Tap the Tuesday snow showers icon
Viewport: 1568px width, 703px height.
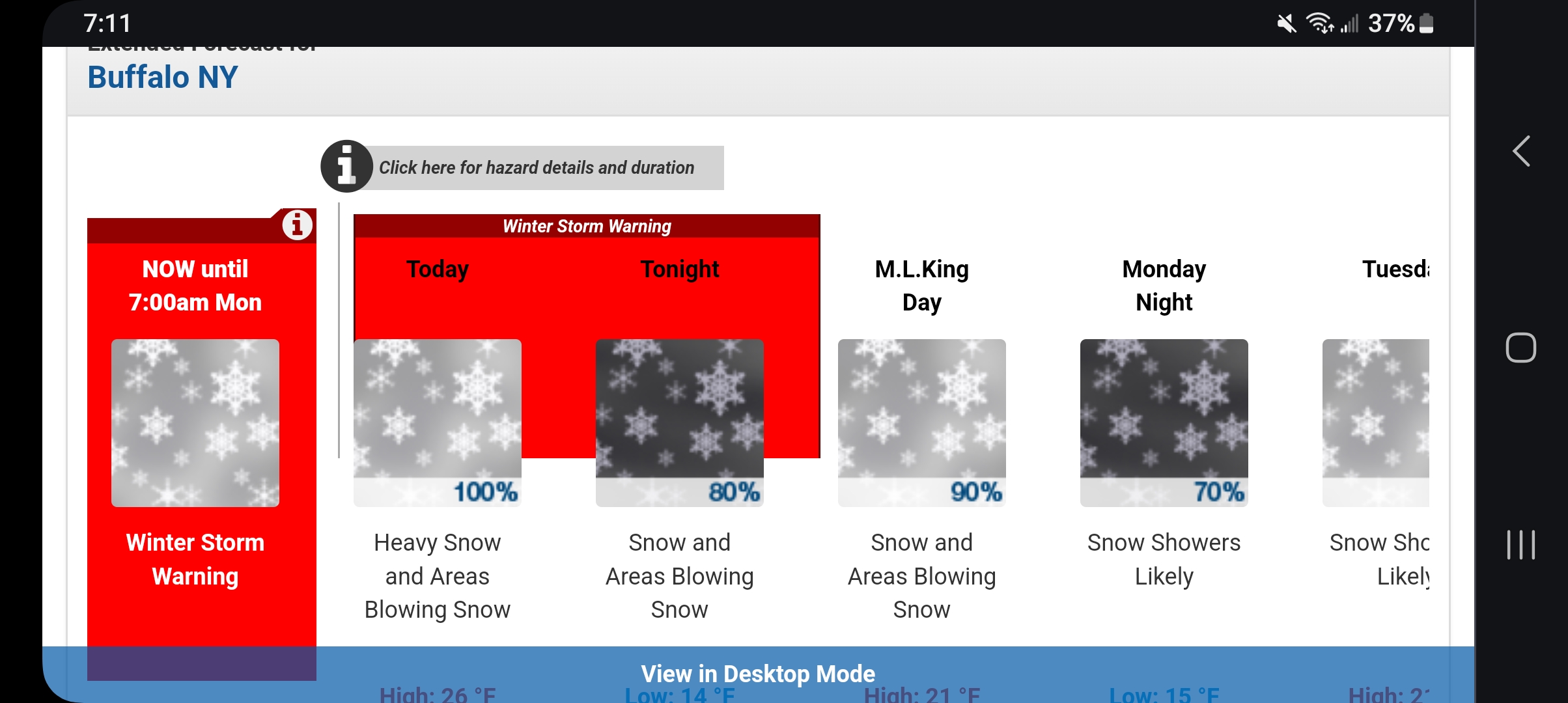pos(1376,423)
